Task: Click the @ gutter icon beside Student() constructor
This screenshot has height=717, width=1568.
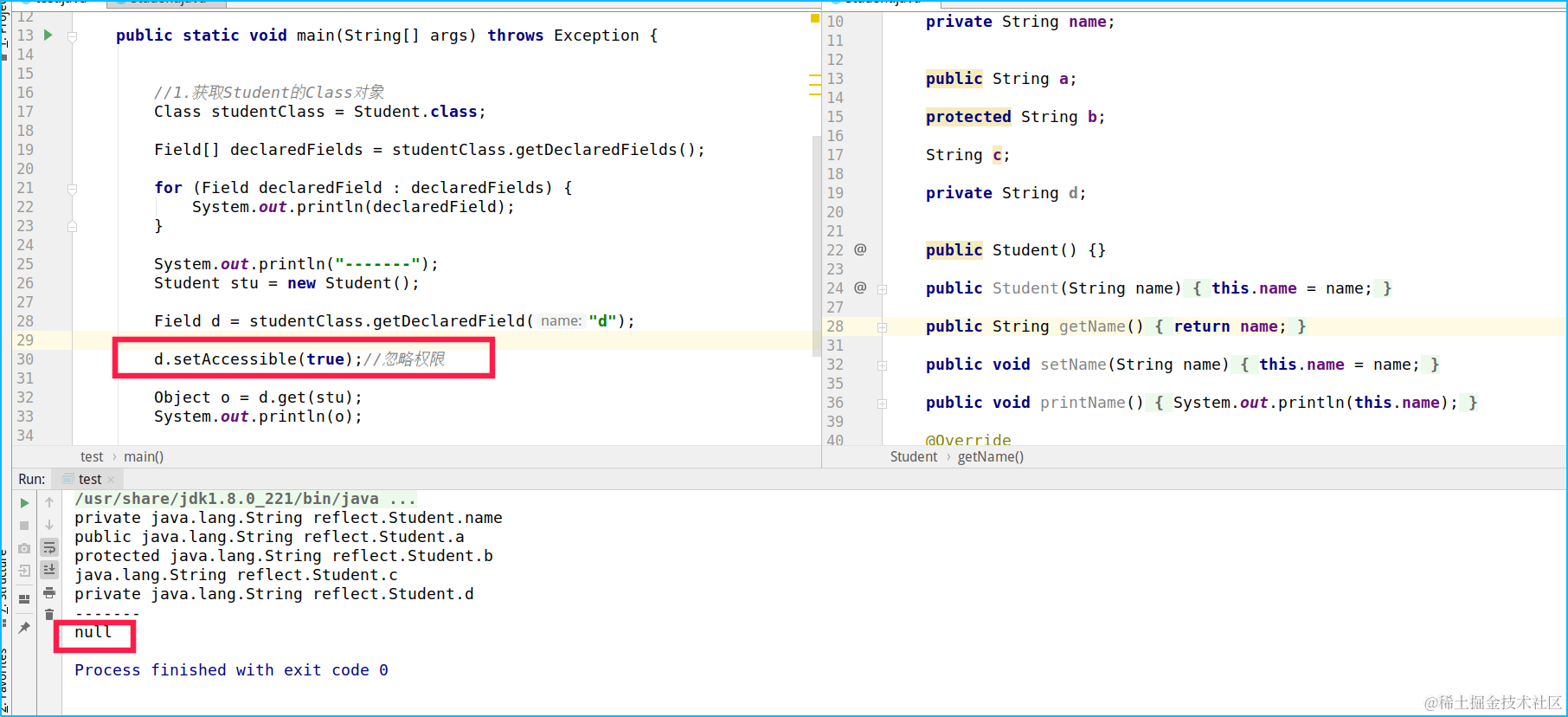Action: click(860, 249)
